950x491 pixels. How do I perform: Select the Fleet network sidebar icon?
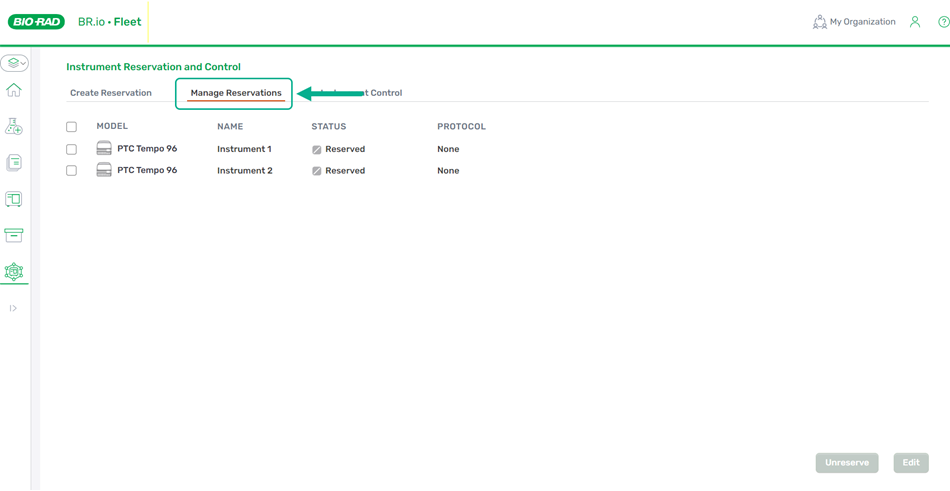click(x=14, y=271)
